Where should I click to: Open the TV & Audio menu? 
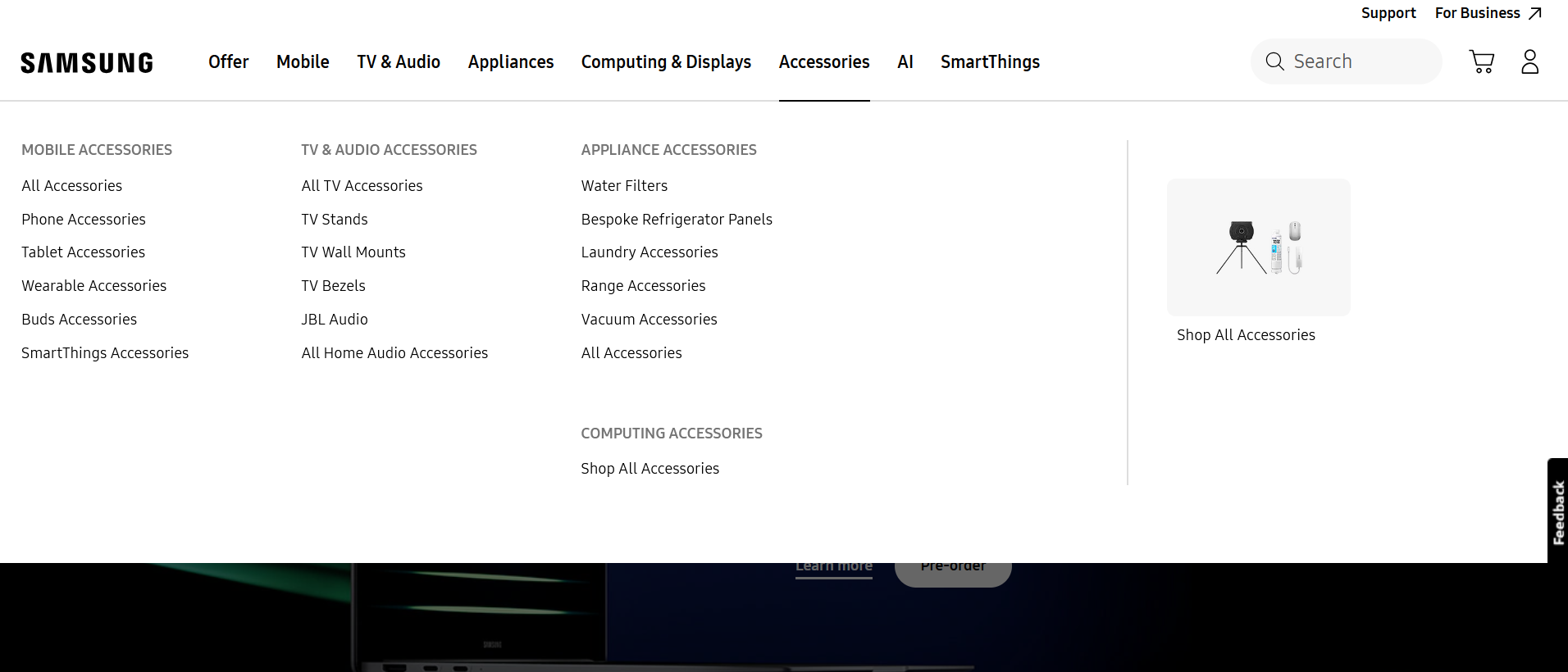pos(399,62)
